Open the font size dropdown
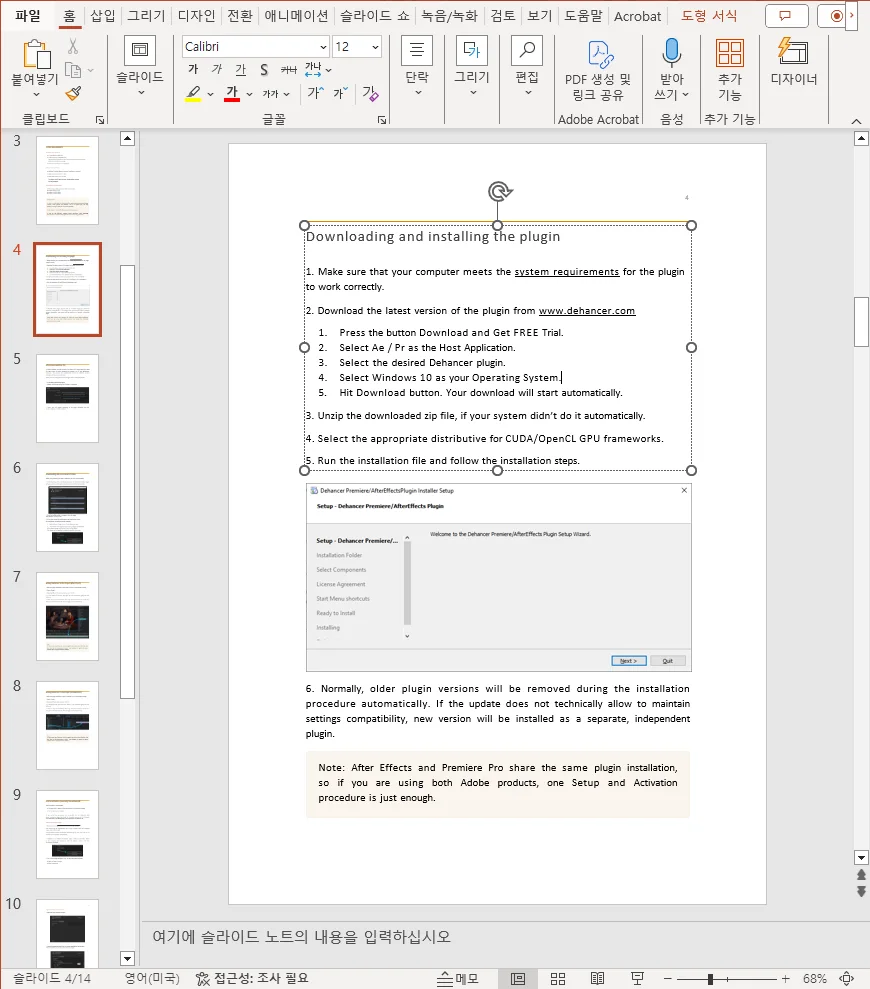870x989 pixels. click(x=375, y=47)
